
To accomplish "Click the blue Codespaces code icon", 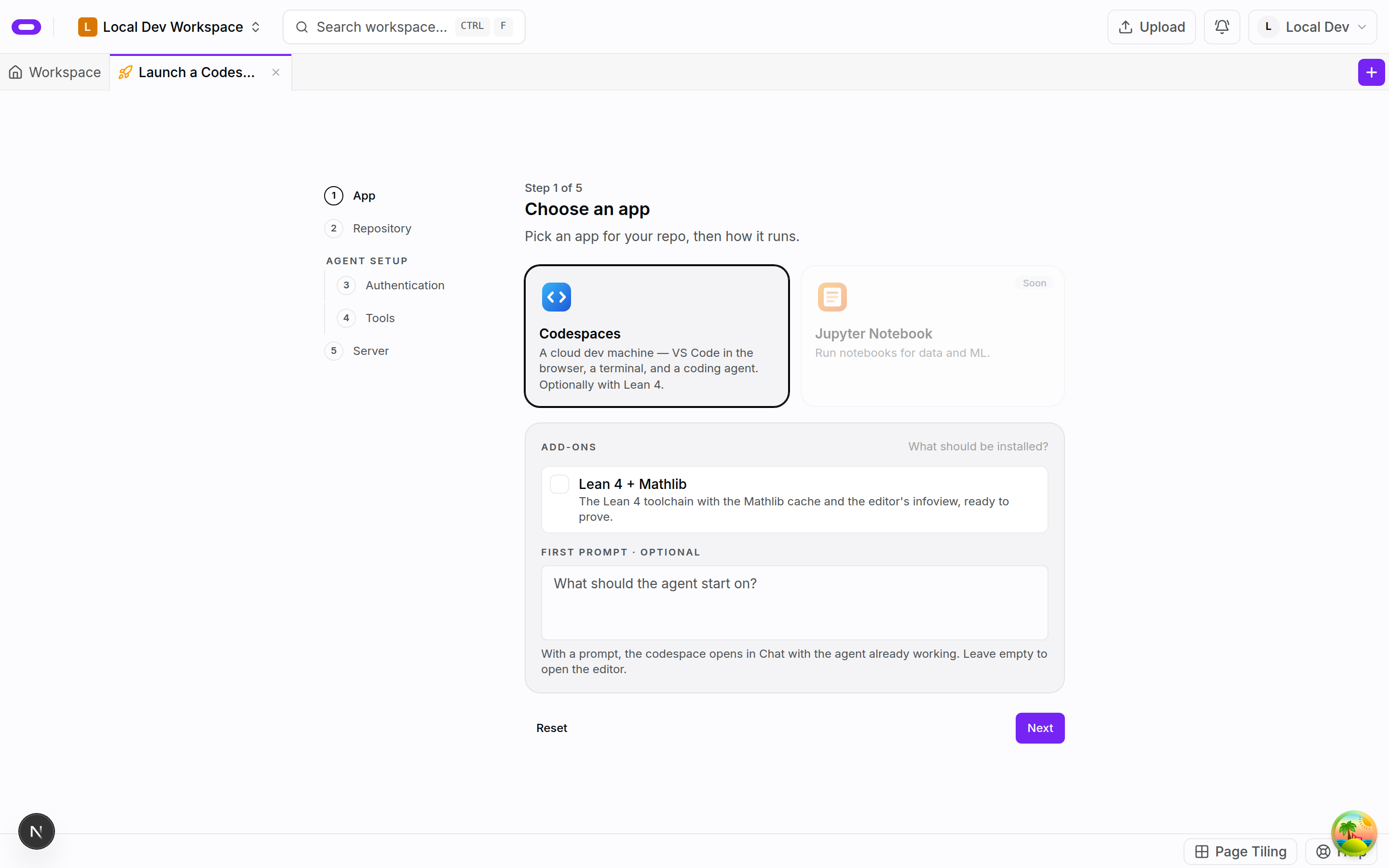I will point(556,297).
